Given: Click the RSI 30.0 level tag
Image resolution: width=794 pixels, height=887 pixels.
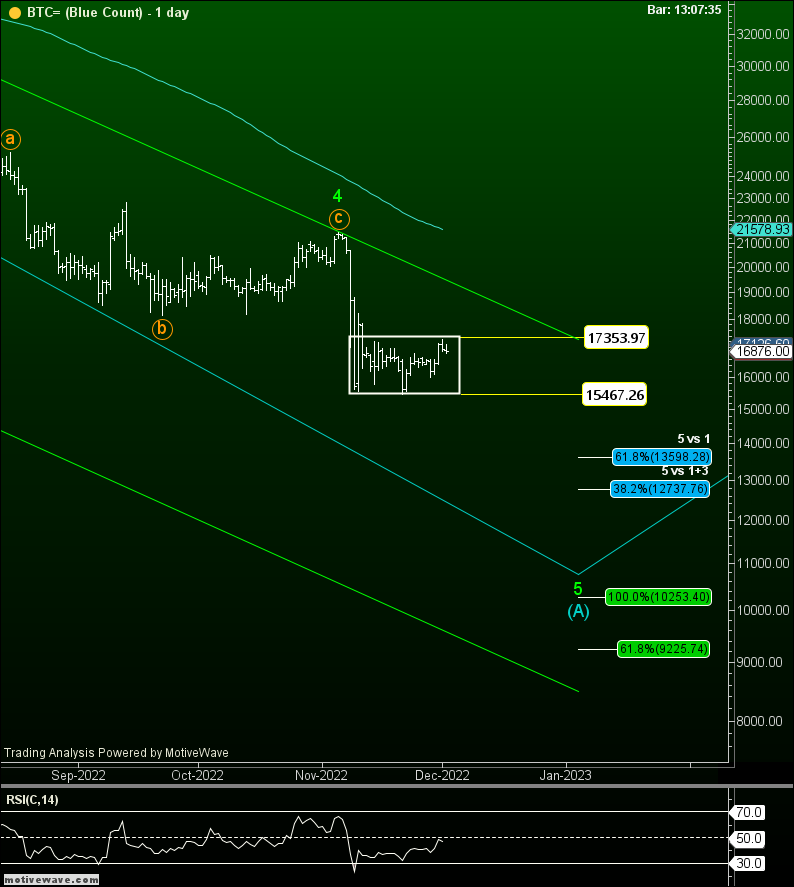Looking at the screenshot, I should coord(748,863).
